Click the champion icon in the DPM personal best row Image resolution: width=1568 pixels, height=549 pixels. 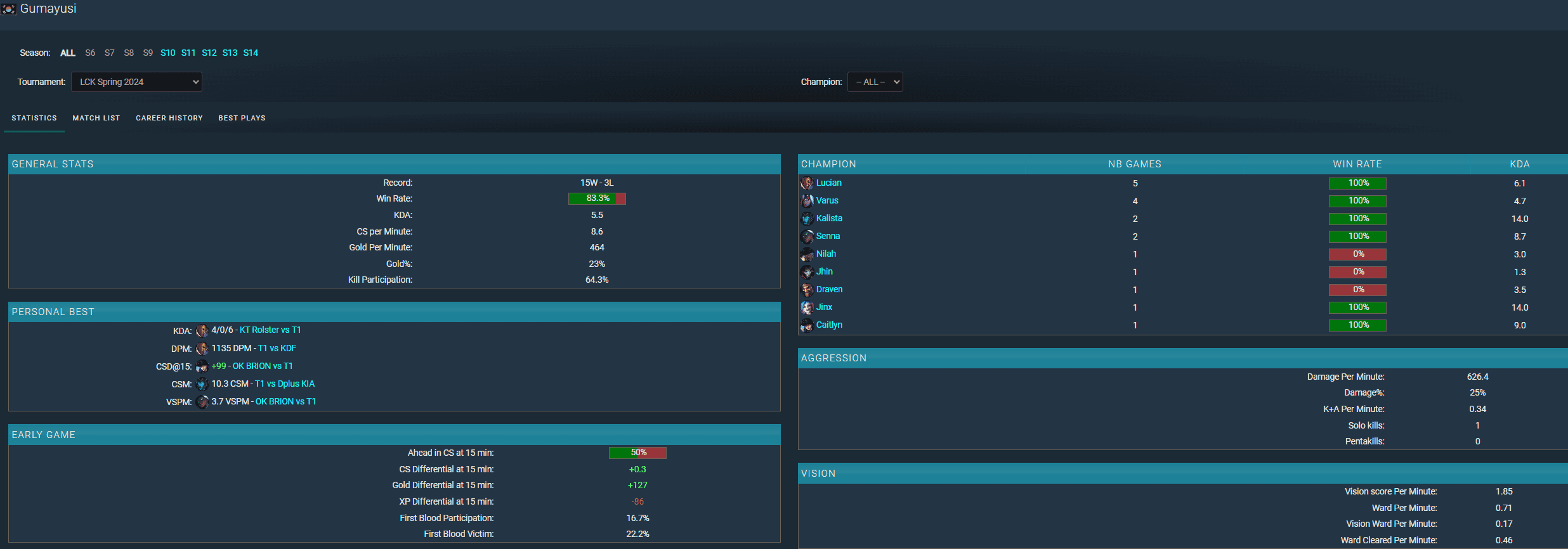202,349
